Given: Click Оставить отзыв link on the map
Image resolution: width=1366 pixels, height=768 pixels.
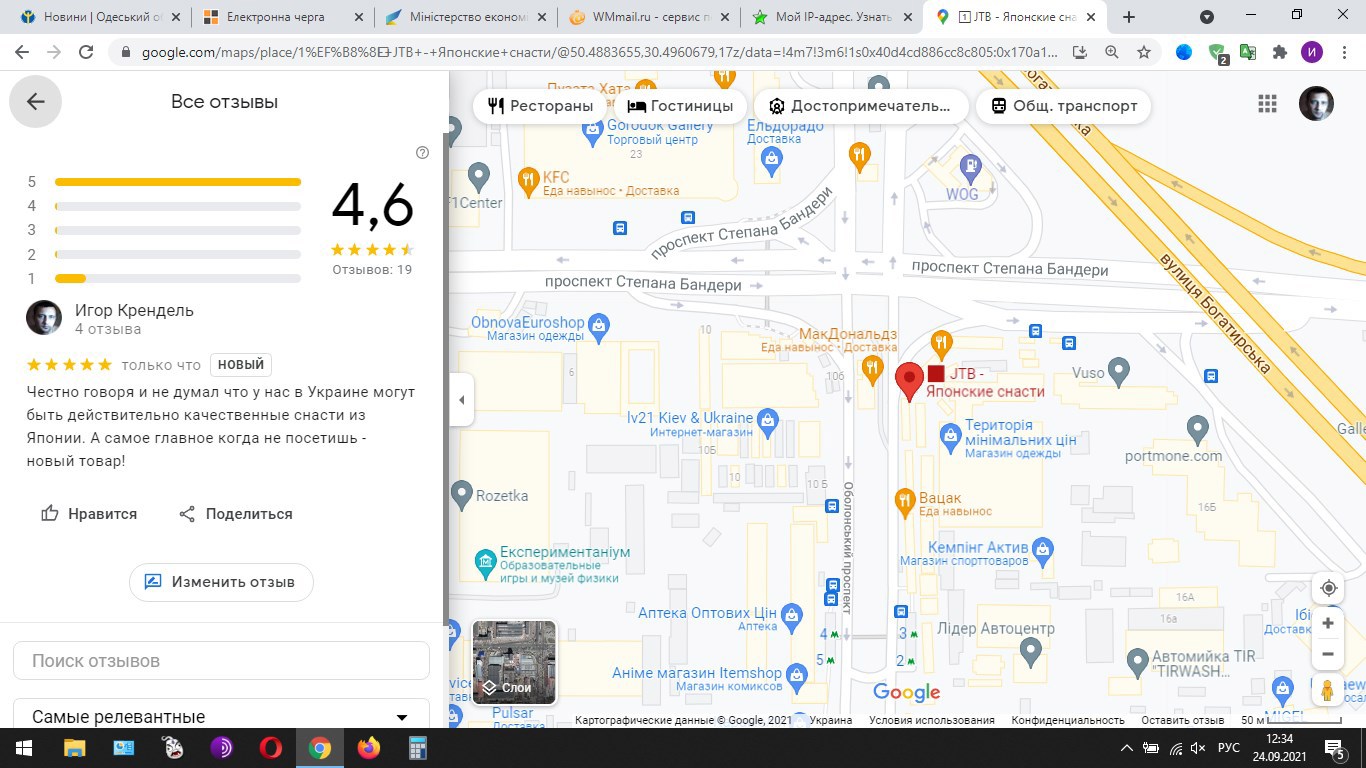Looking at the screenshot, I should (x=1183, y=720).
